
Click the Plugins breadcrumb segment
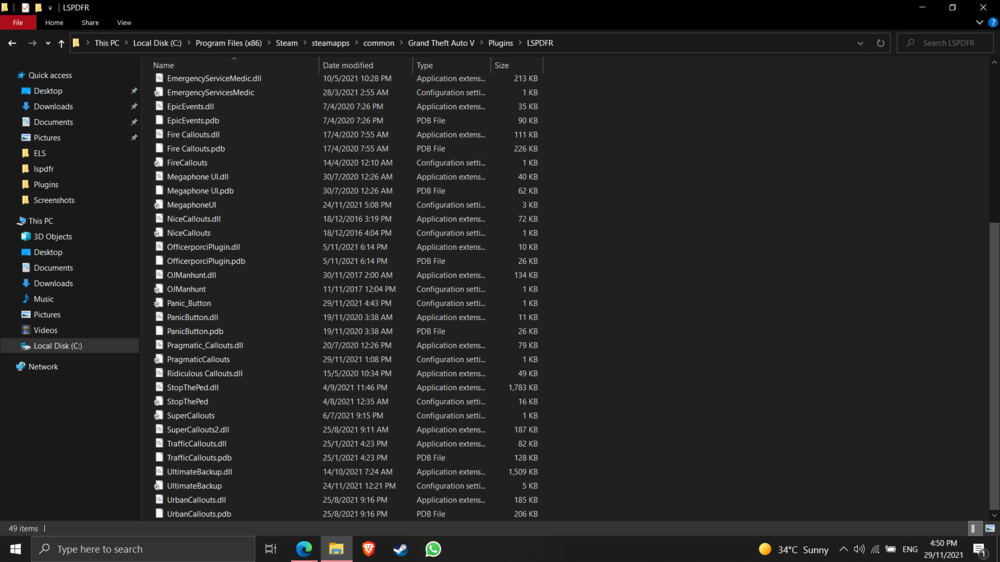coord(501,43)
